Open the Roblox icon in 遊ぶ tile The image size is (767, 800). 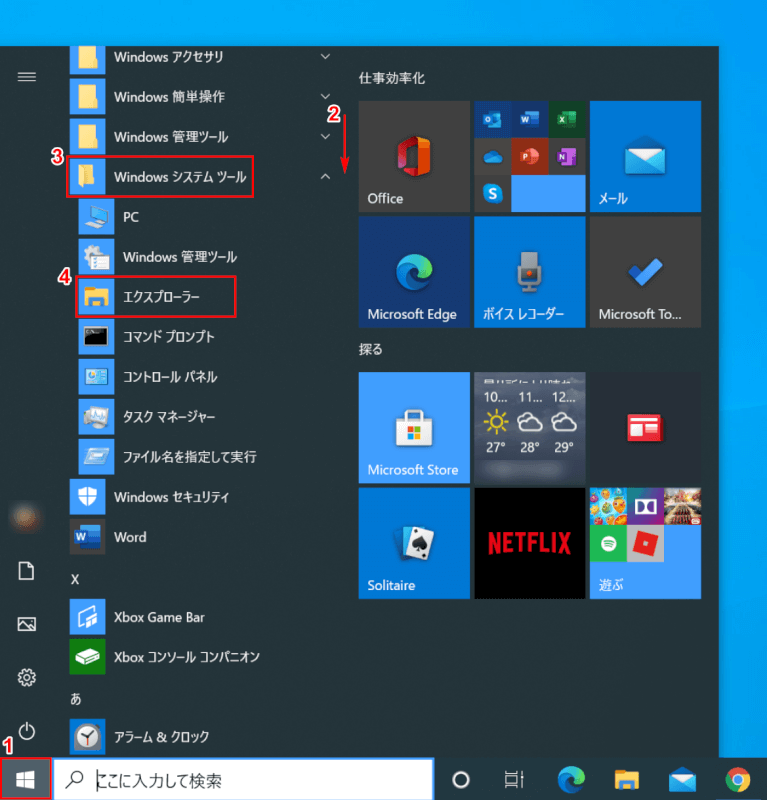[646, 544]
